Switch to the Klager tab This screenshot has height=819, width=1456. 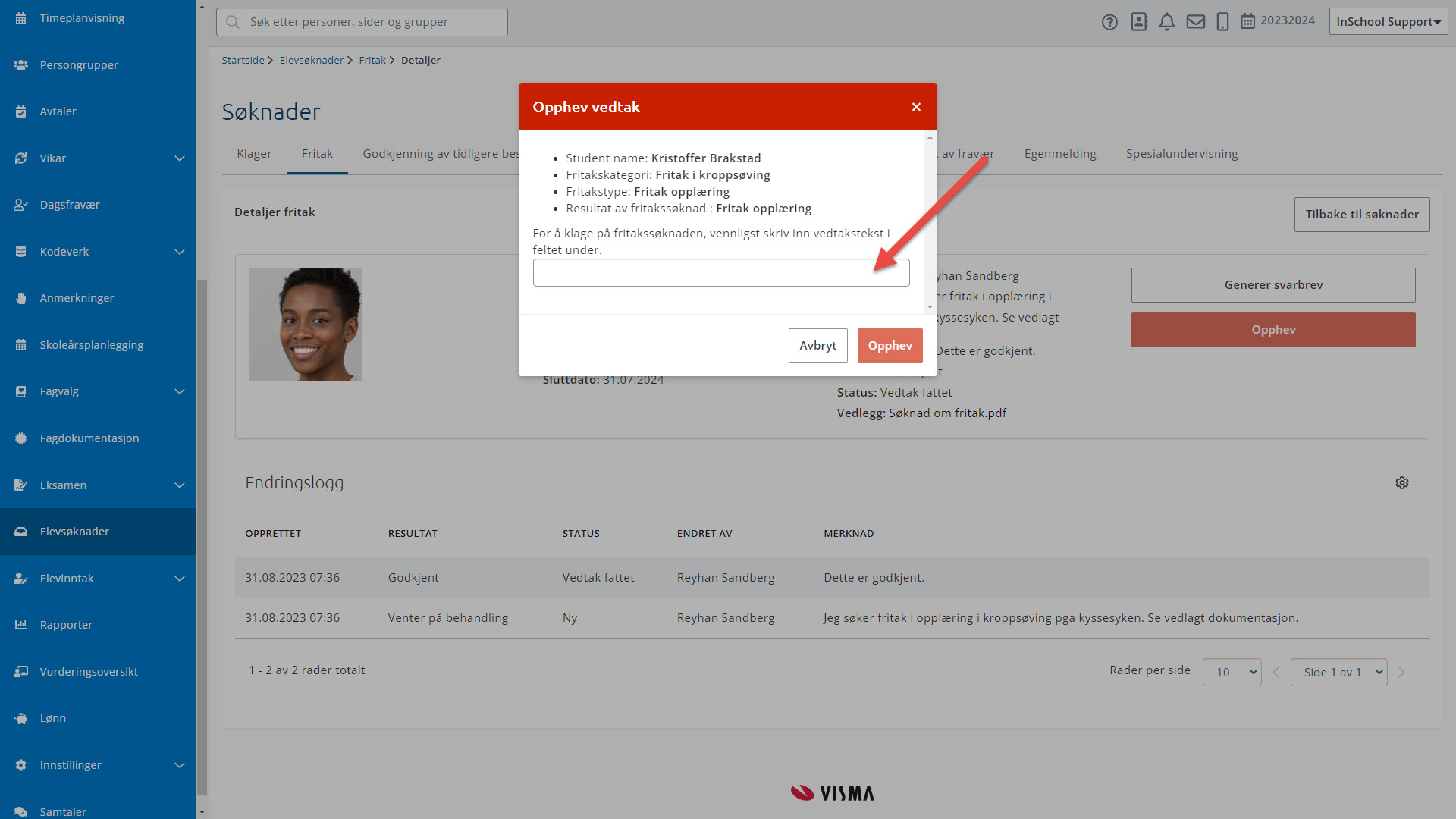pos(254,154)
